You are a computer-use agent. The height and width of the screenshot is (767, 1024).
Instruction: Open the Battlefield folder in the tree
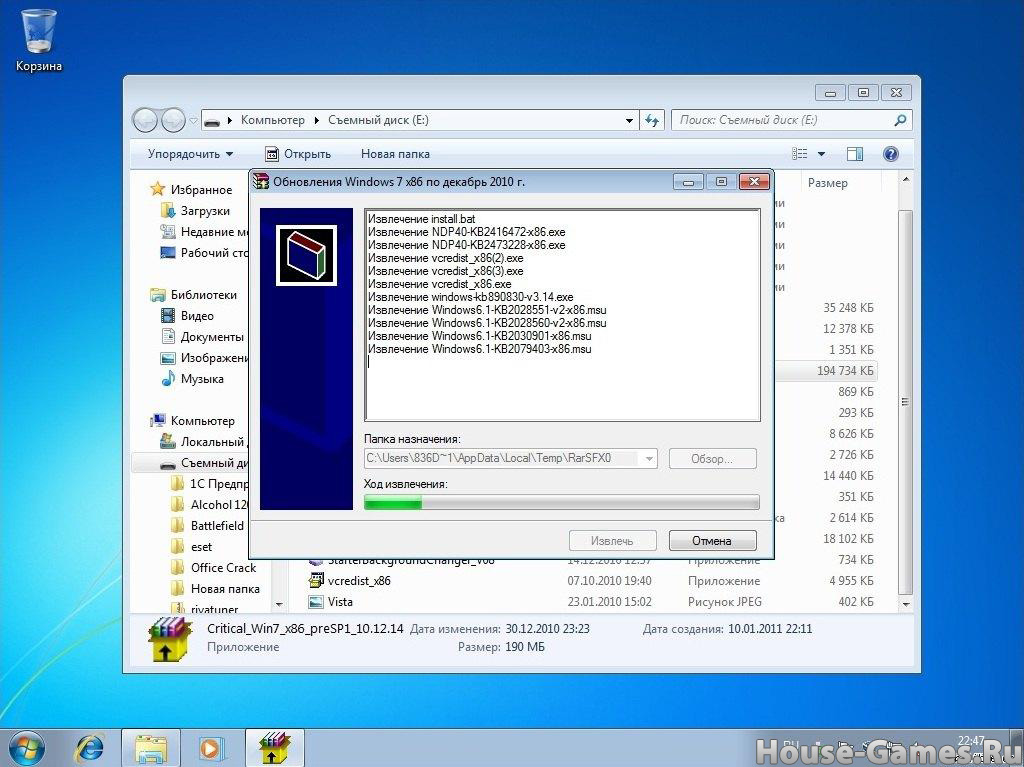[207, 525]
